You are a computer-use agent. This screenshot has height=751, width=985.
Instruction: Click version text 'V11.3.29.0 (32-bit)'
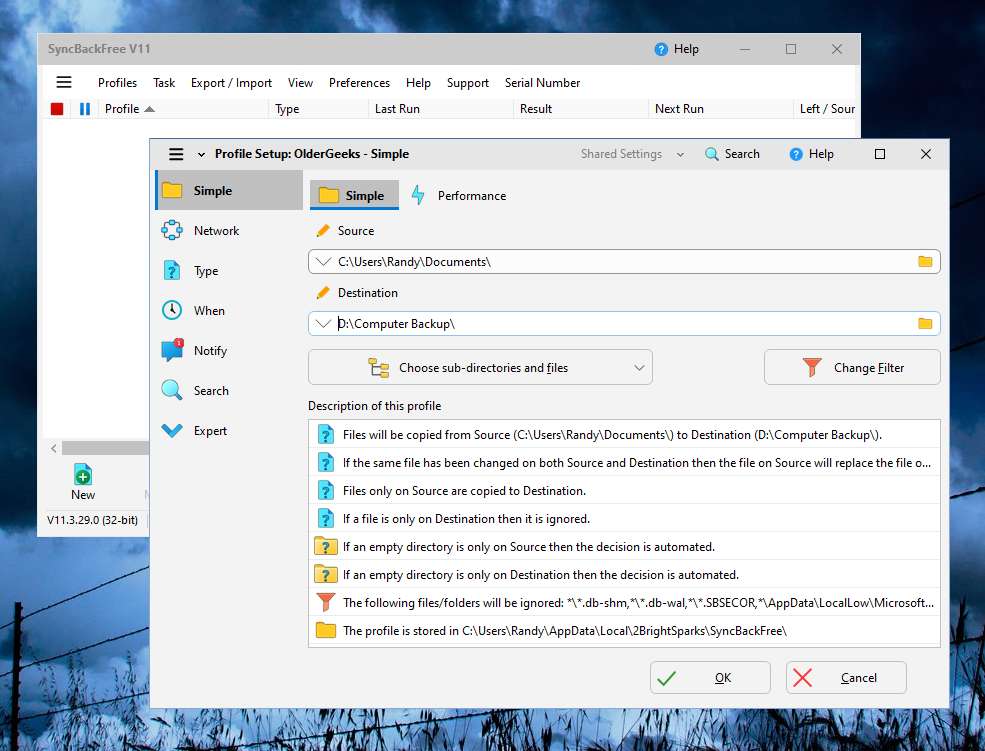coord(92,520)
